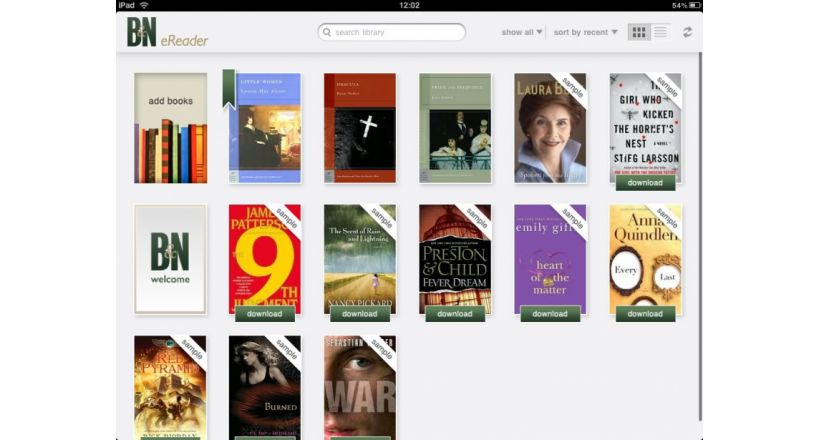Click the B&N eReader logo
The image size is (820, 440).
167,32
